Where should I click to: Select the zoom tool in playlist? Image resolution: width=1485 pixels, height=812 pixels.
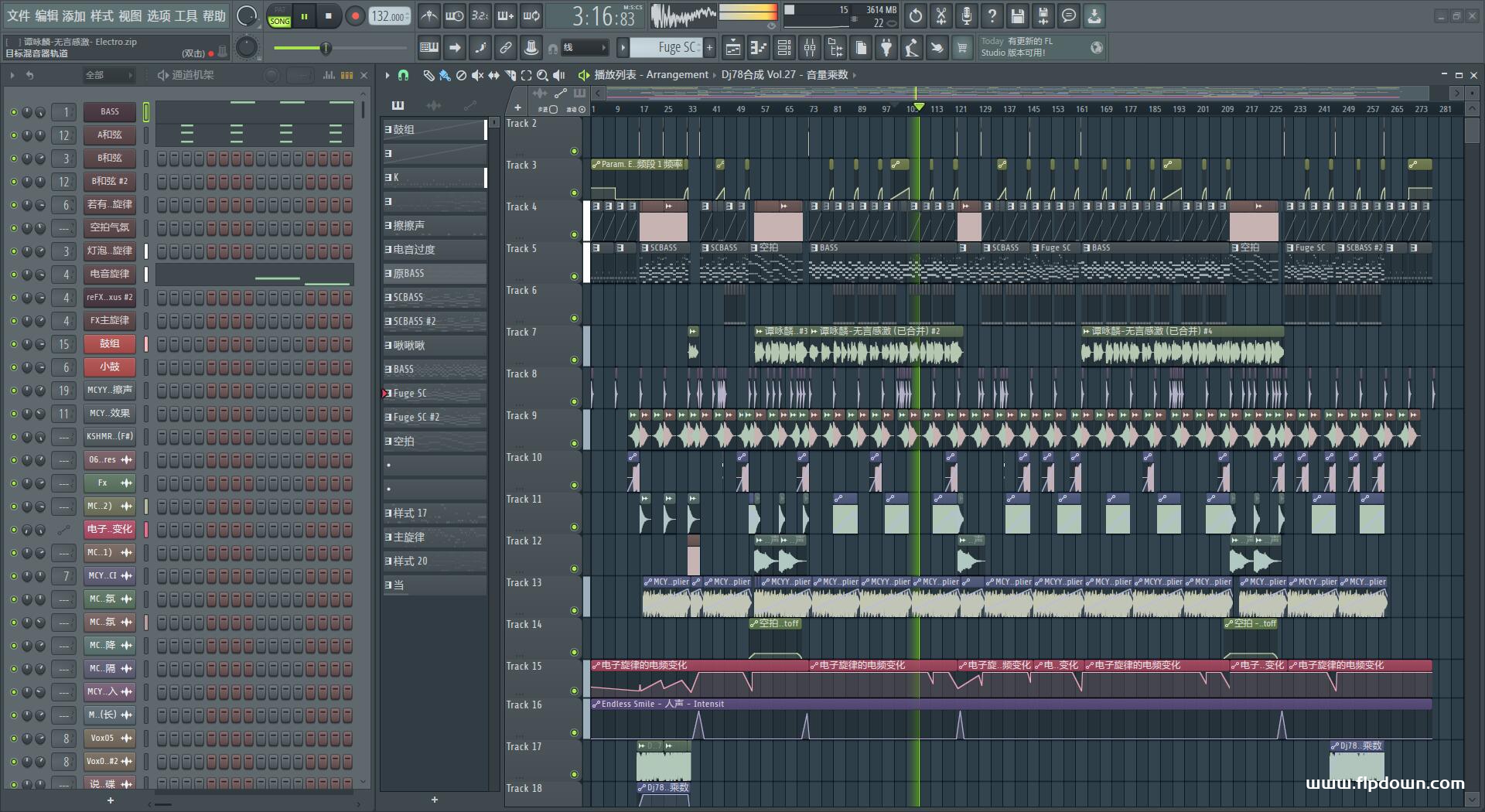[542, 75]
